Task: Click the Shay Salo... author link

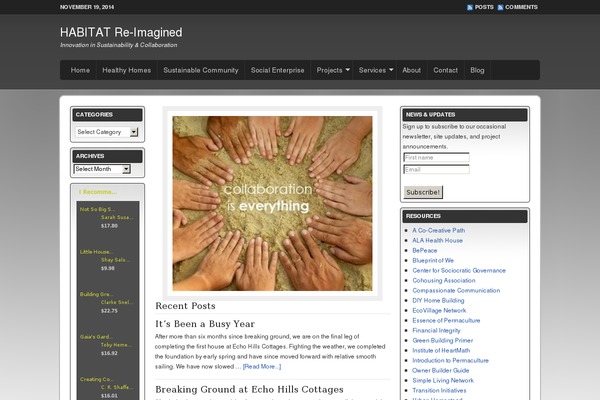Action: pyautogui.click(x=116, y=260)
